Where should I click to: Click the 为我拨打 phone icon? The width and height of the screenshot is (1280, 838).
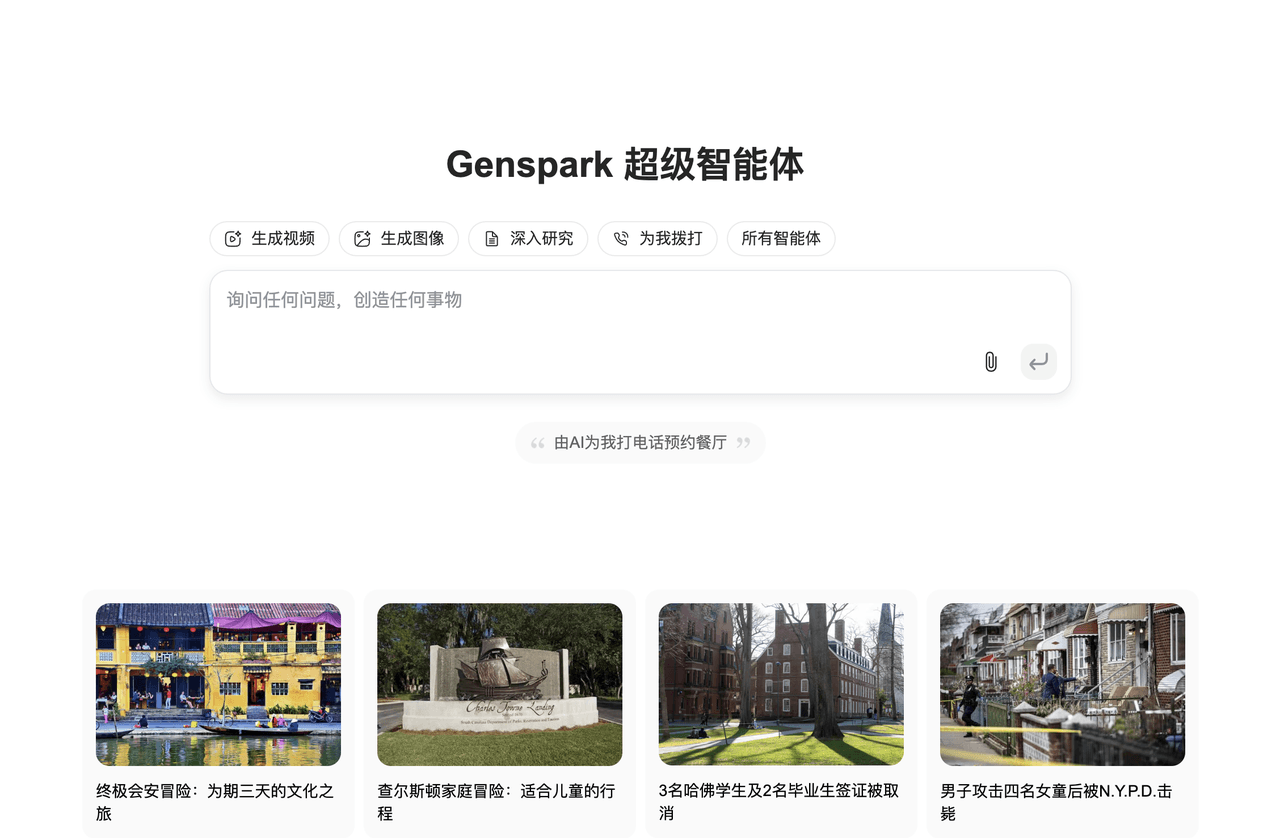(621, 239)
